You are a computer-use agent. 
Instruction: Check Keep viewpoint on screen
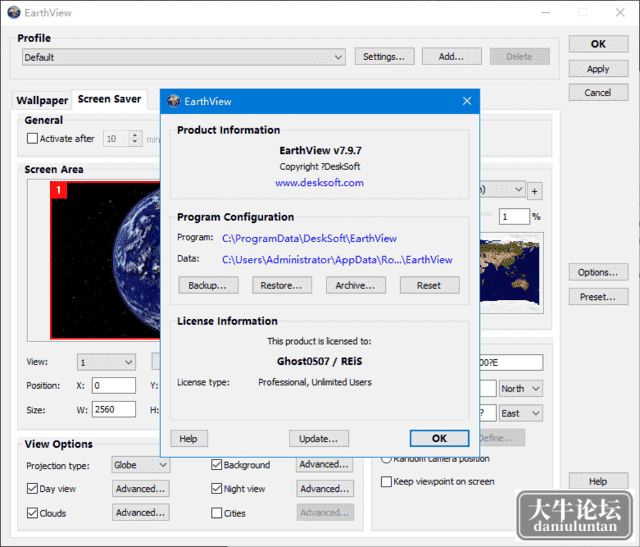pyautogui.click(x=386, y=482)
